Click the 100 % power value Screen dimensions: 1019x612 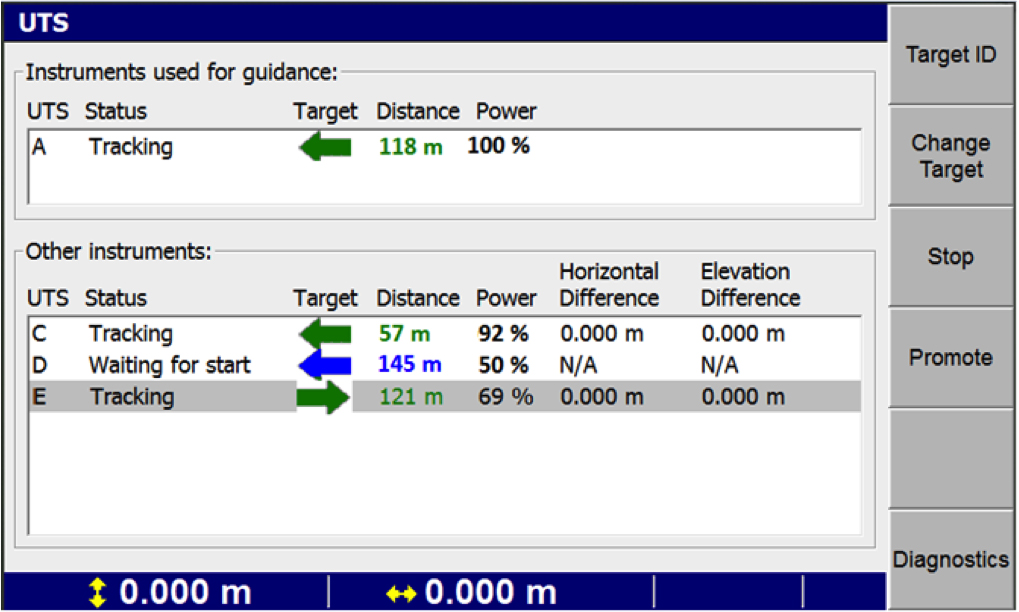tap(498, 146)
